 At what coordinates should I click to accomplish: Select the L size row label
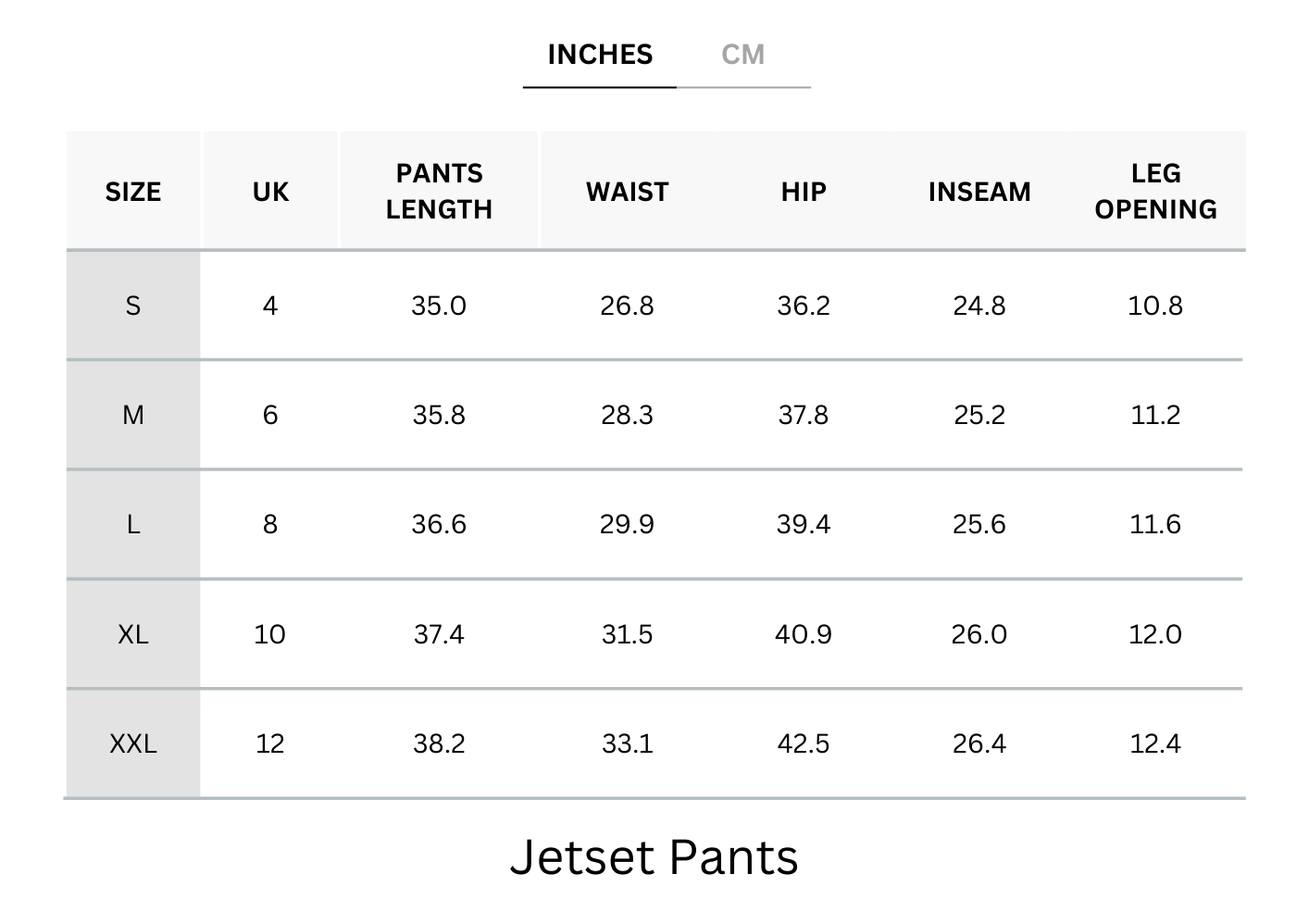[x=133, y=525]
